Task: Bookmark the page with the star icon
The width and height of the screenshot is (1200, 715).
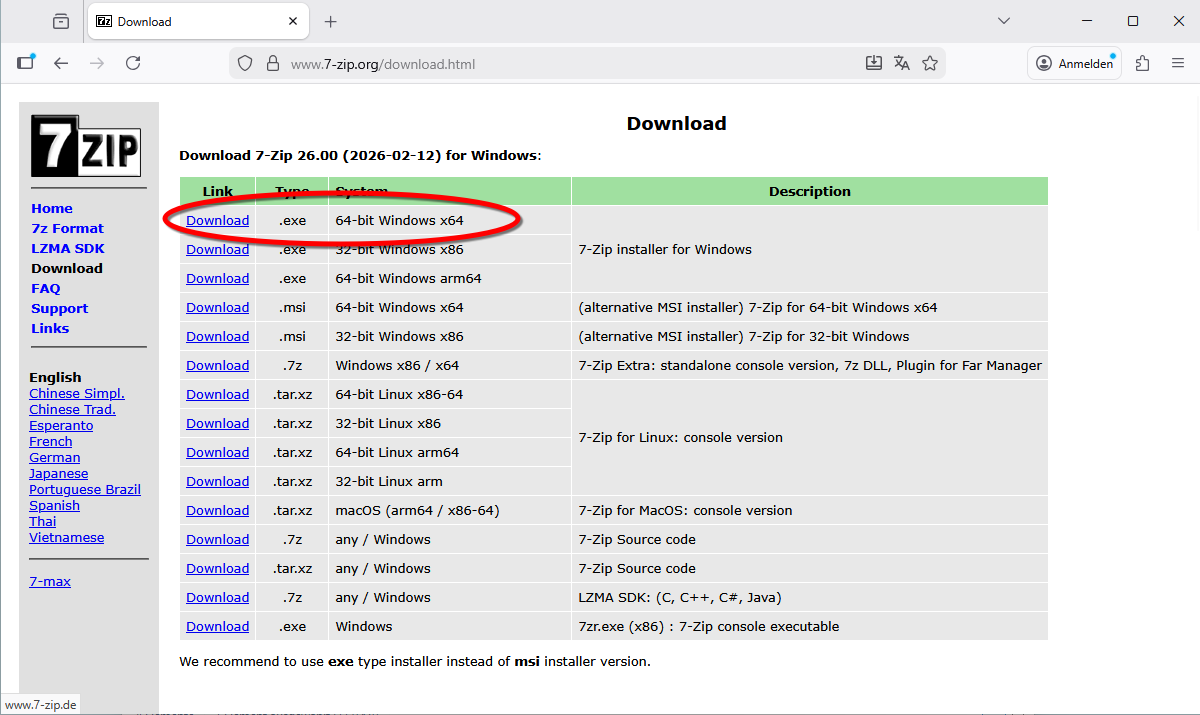Action: [x=930, y=62]
